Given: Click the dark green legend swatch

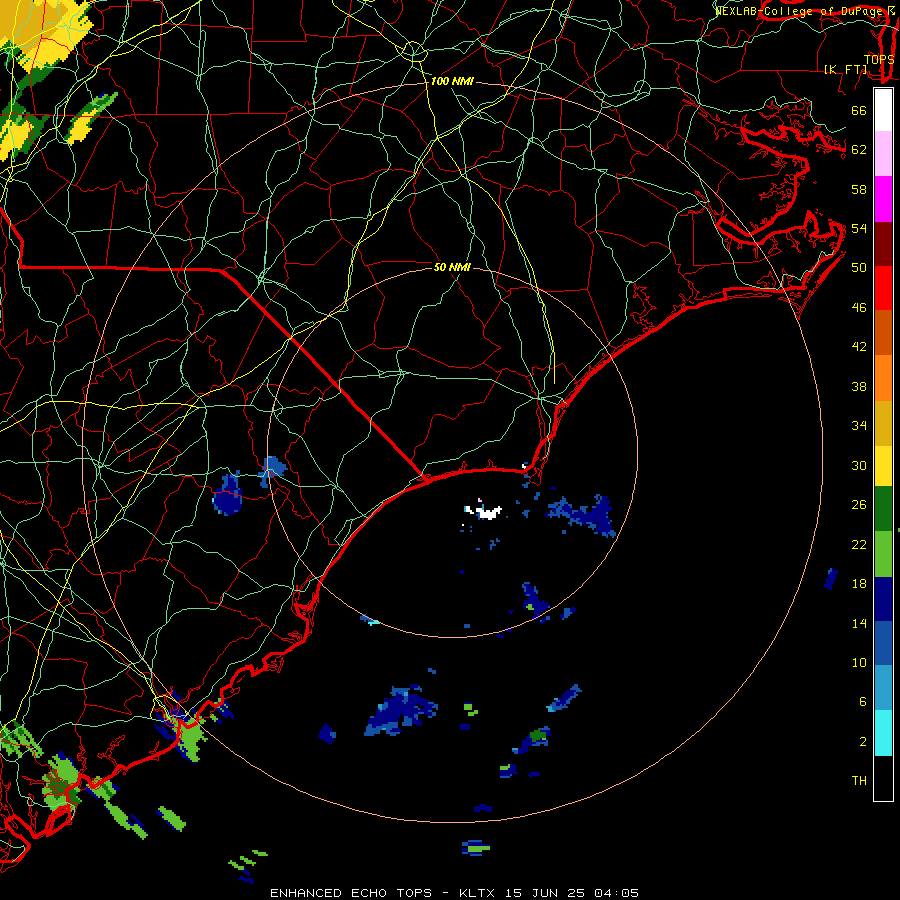Looking at the screenshot, I should tap(883, 509).
